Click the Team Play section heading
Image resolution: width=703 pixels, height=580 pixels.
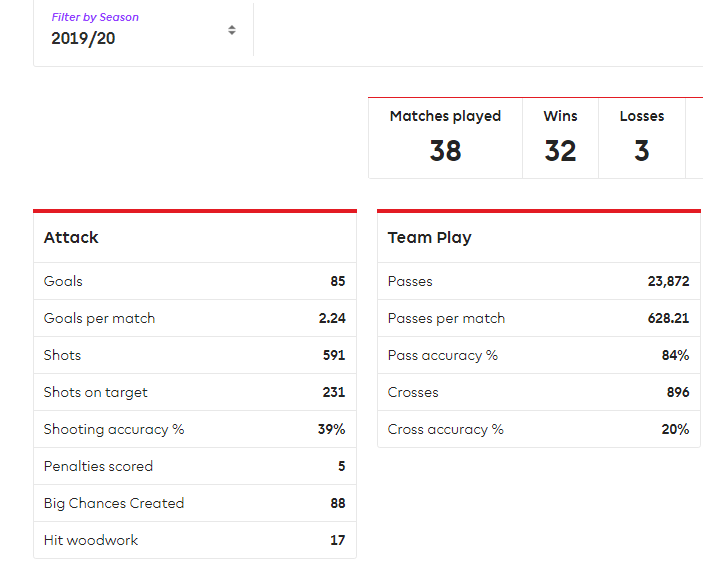tap(429, 238)
